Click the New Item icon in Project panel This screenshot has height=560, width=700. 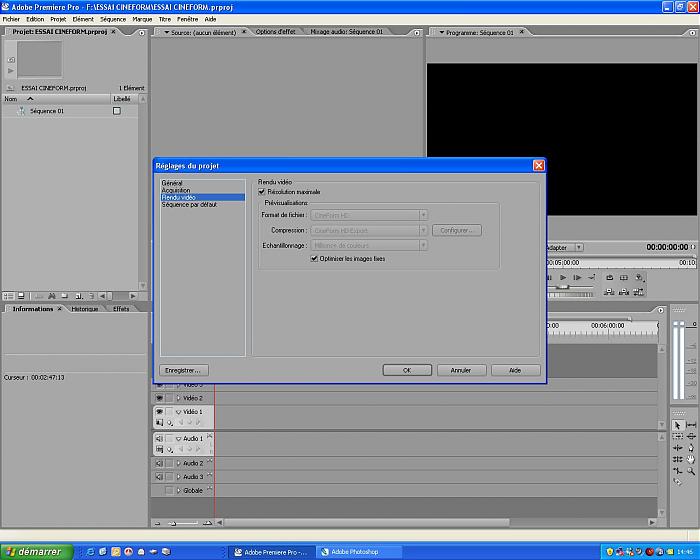coord(79,296)
